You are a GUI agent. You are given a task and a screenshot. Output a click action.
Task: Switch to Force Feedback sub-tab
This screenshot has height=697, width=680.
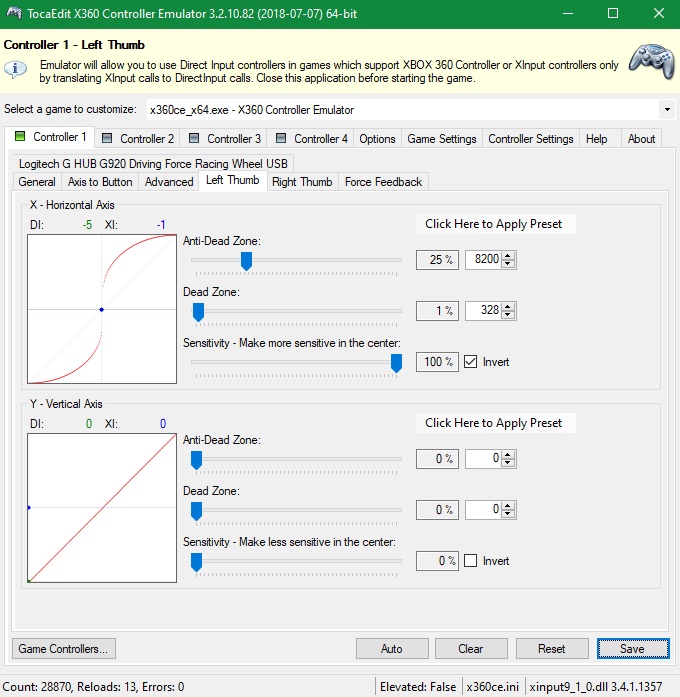click(383, 182)
